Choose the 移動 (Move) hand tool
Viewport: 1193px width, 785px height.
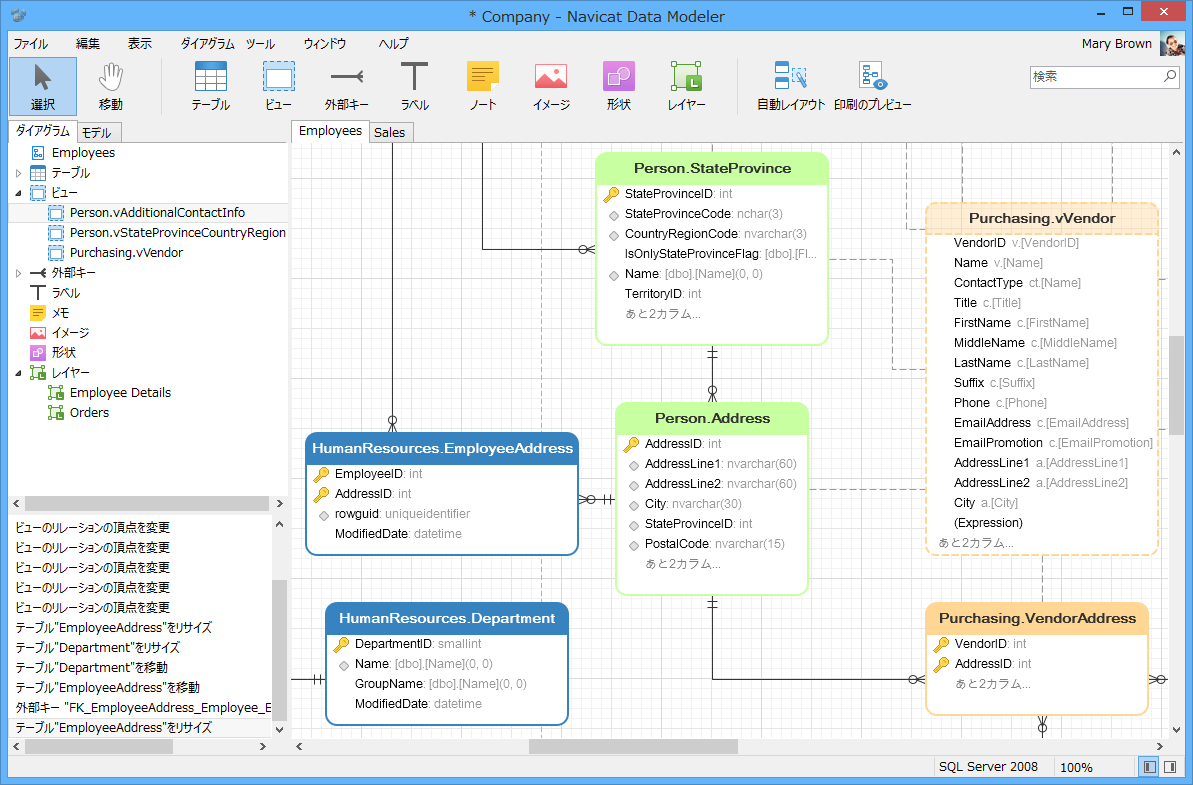(x=110, y=87)
